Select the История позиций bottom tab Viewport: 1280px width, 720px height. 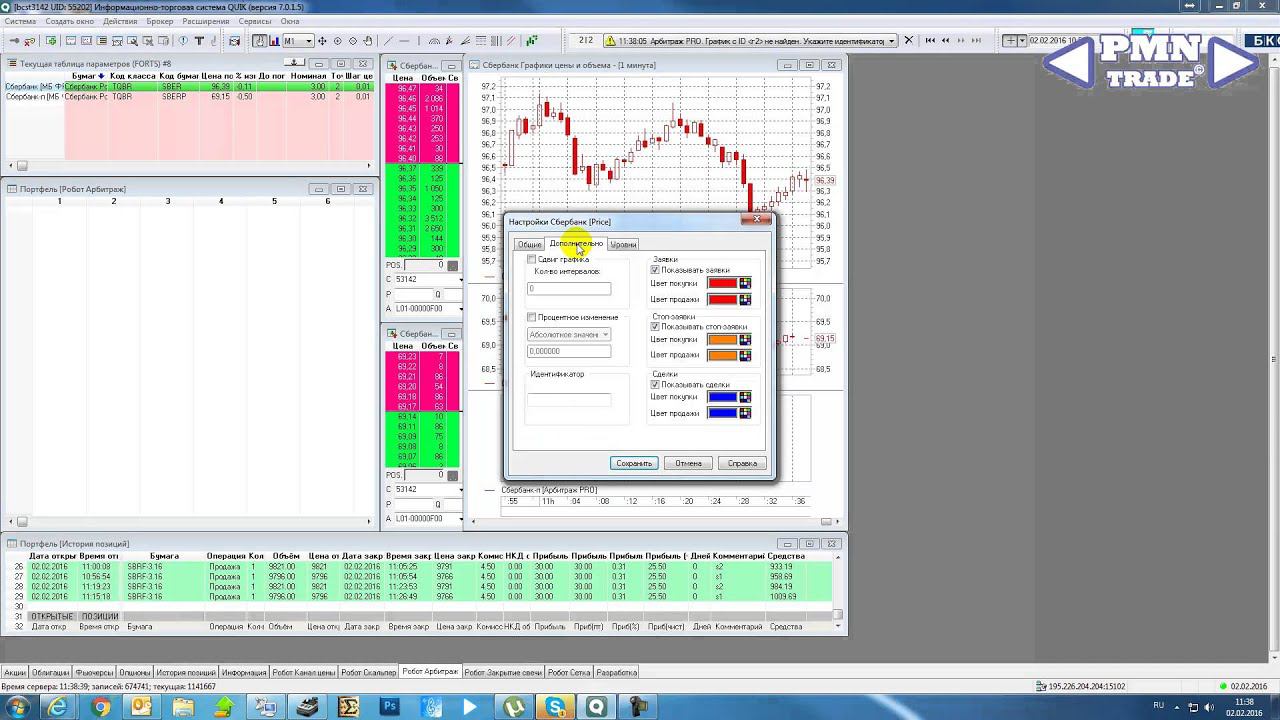pos(185,673)
